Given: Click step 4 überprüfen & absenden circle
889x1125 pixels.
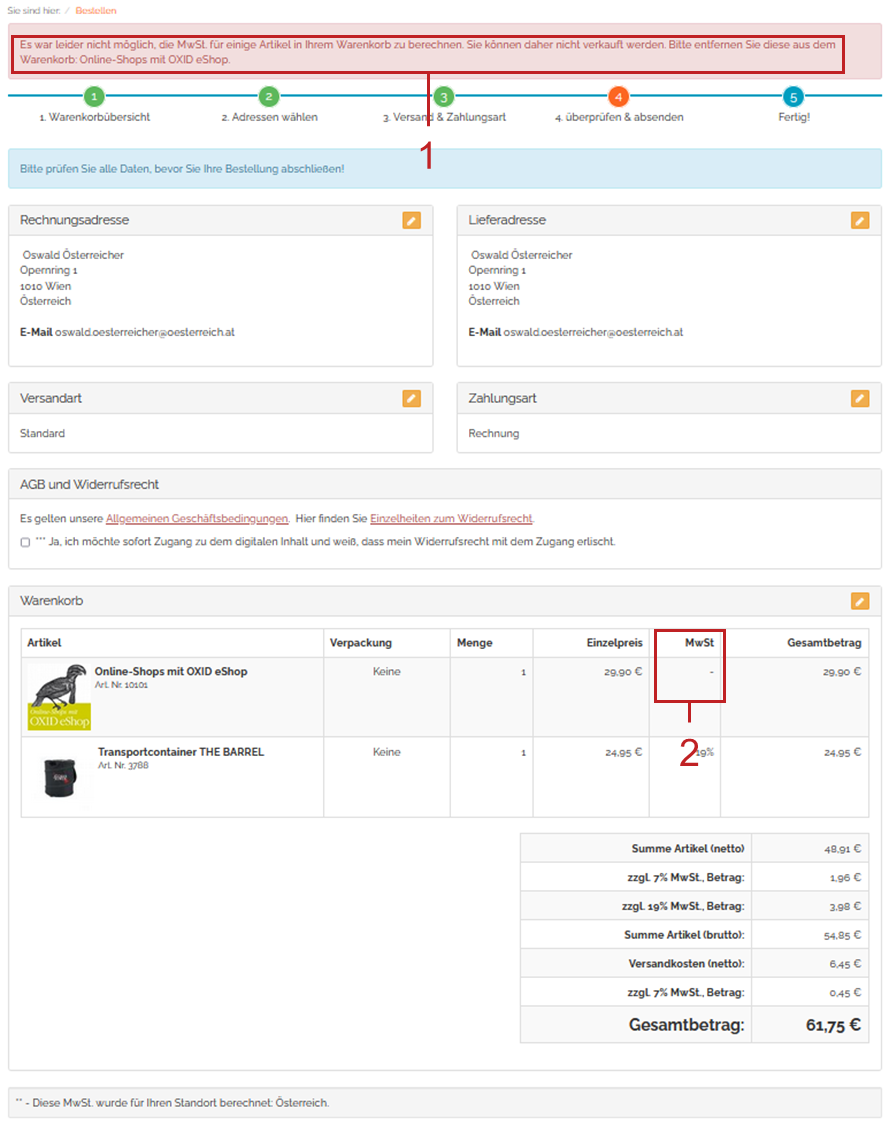Looking at the screenshot, I should pos(619,97).
